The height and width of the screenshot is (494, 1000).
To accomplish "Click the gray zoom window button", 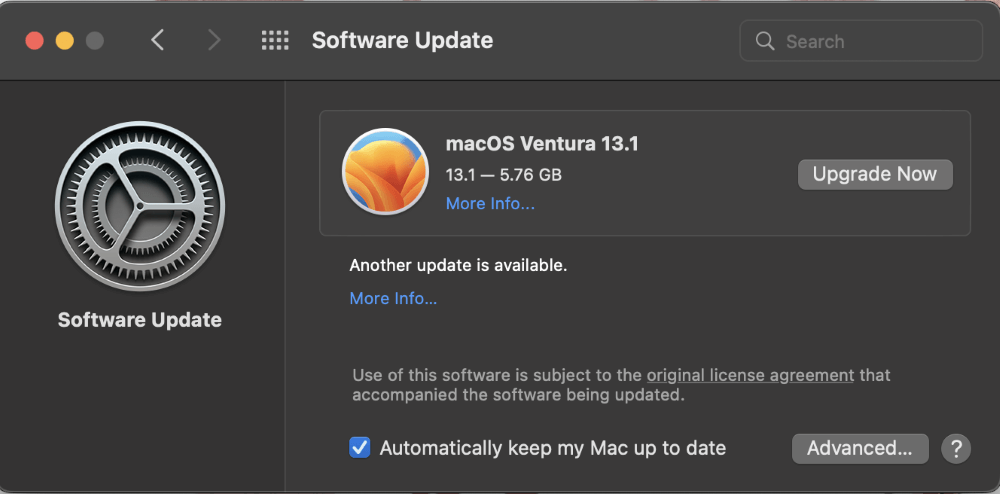I will [x=95, y=41].
